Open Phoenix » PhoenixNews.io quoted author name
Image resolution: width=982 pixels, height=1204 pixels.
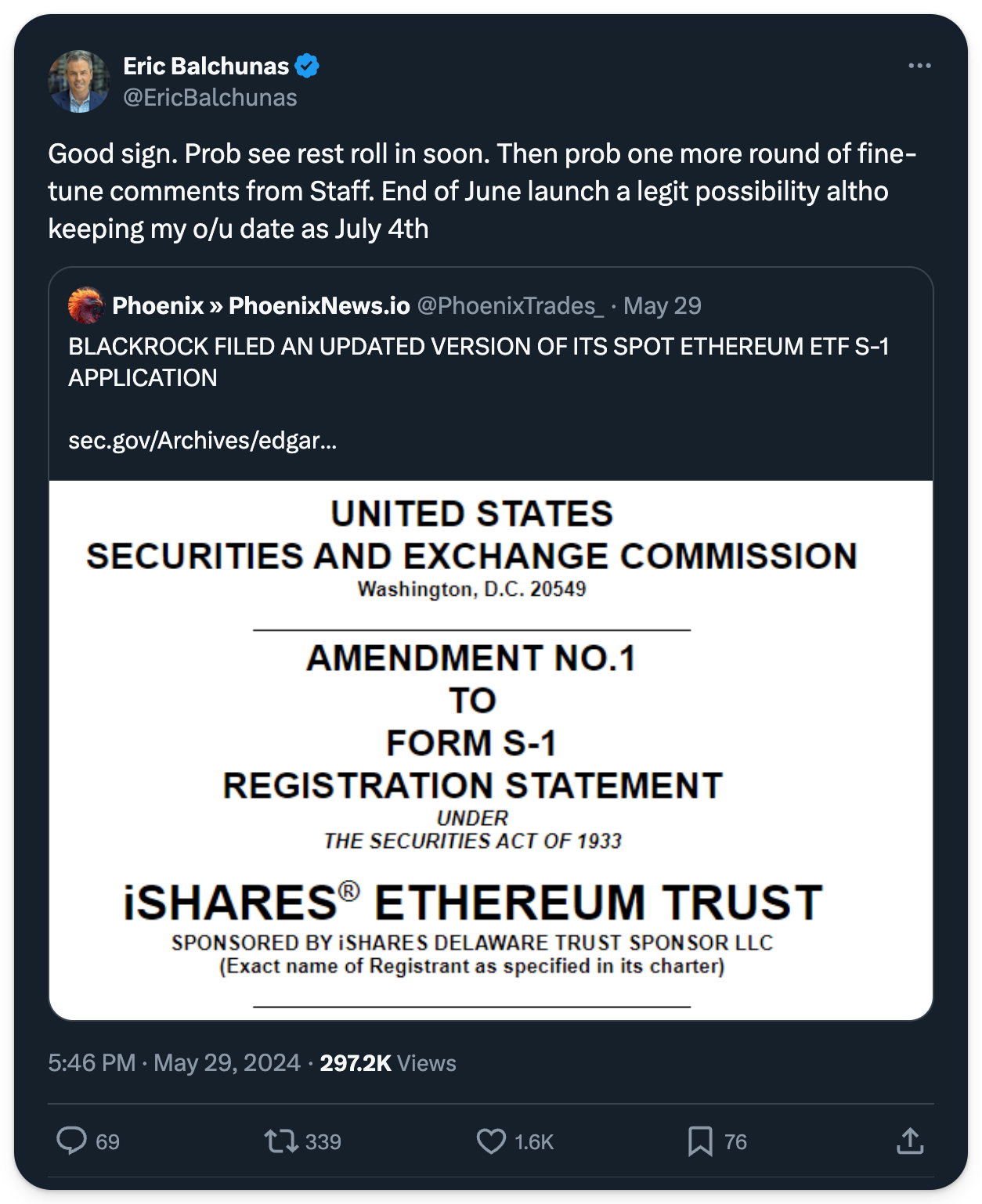(x=261, y=305)
